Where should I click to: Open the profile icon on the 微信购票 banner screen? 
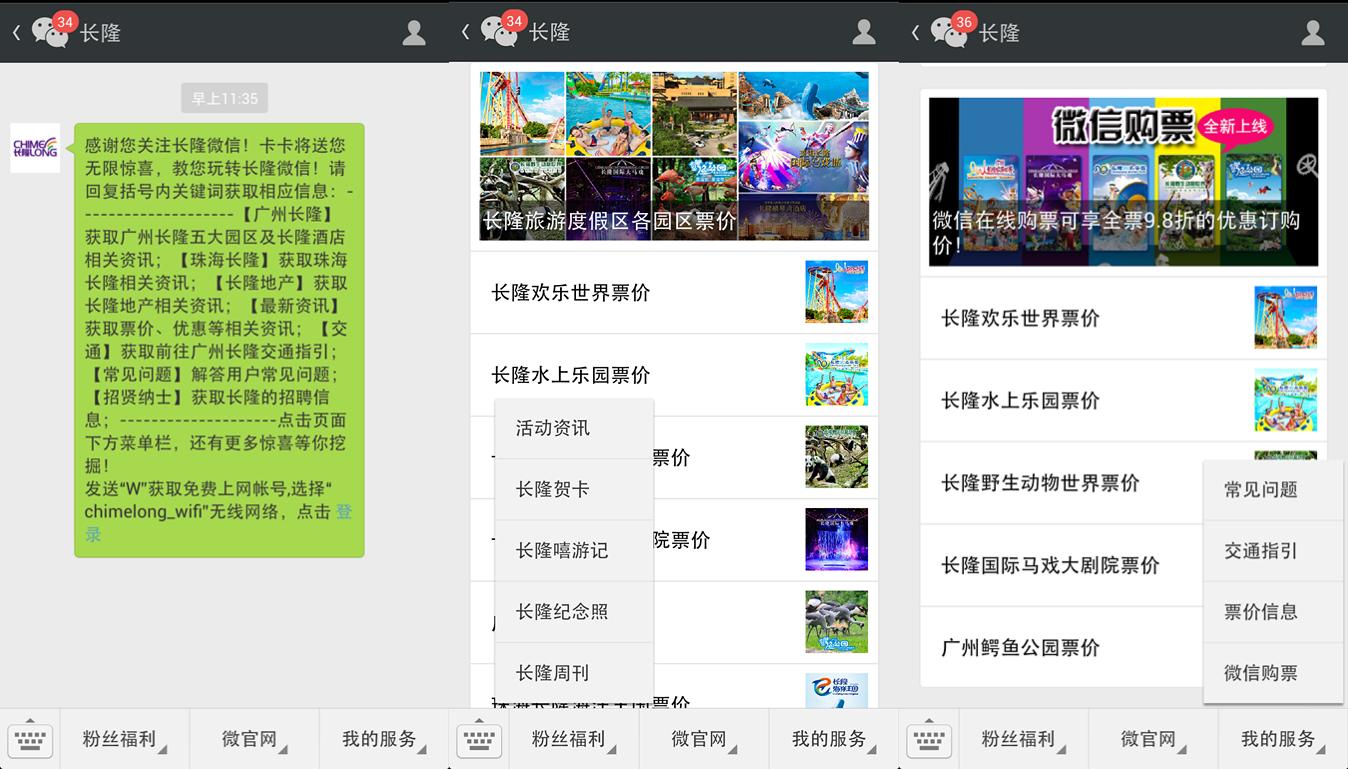point(1313,32)
